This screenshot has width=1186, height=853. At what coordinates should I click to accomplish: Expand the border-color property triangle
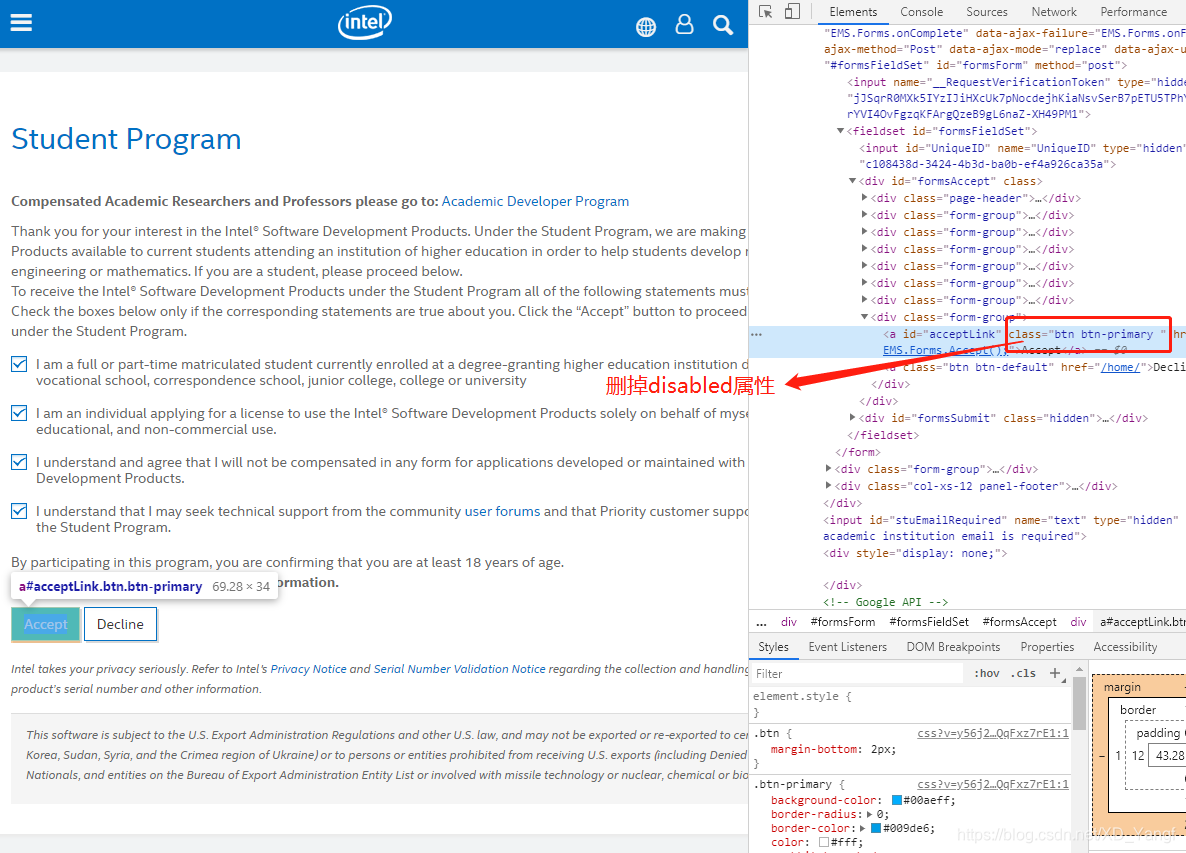tap(863, 828)
